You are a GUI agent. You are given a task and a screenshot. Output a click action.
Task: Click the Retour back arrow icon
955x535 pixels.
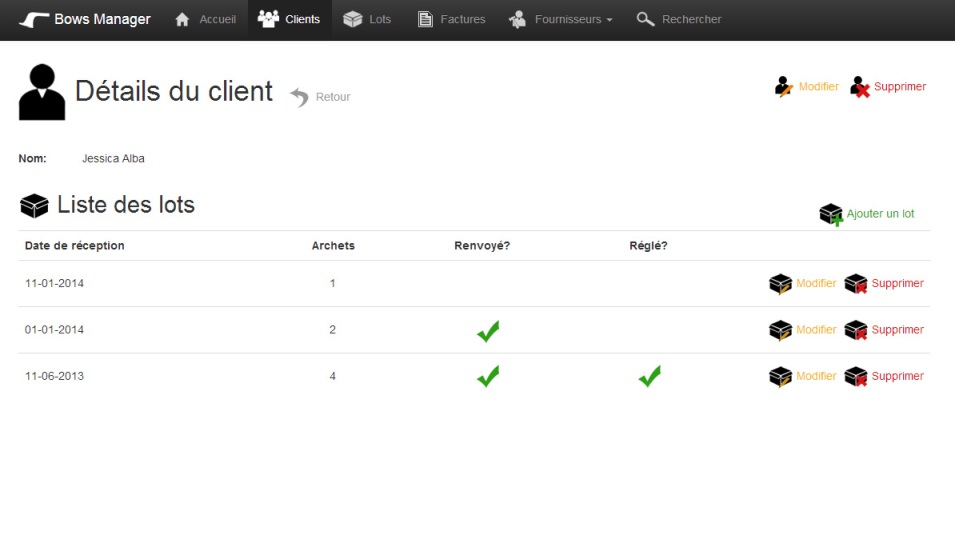tap(299, 97)
